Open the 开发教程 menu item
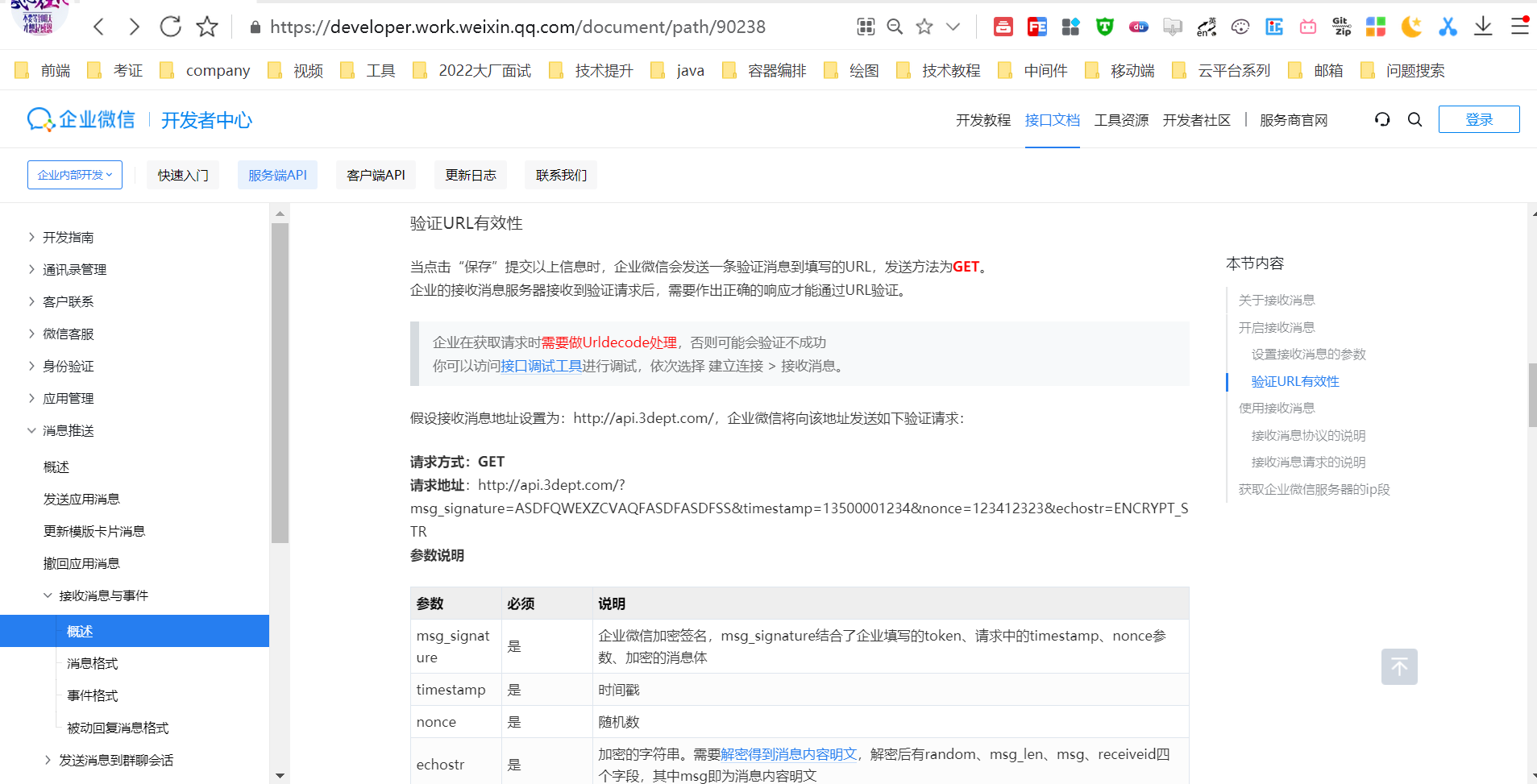Viewport: 1537px width, 784px height. pos(982,119)
